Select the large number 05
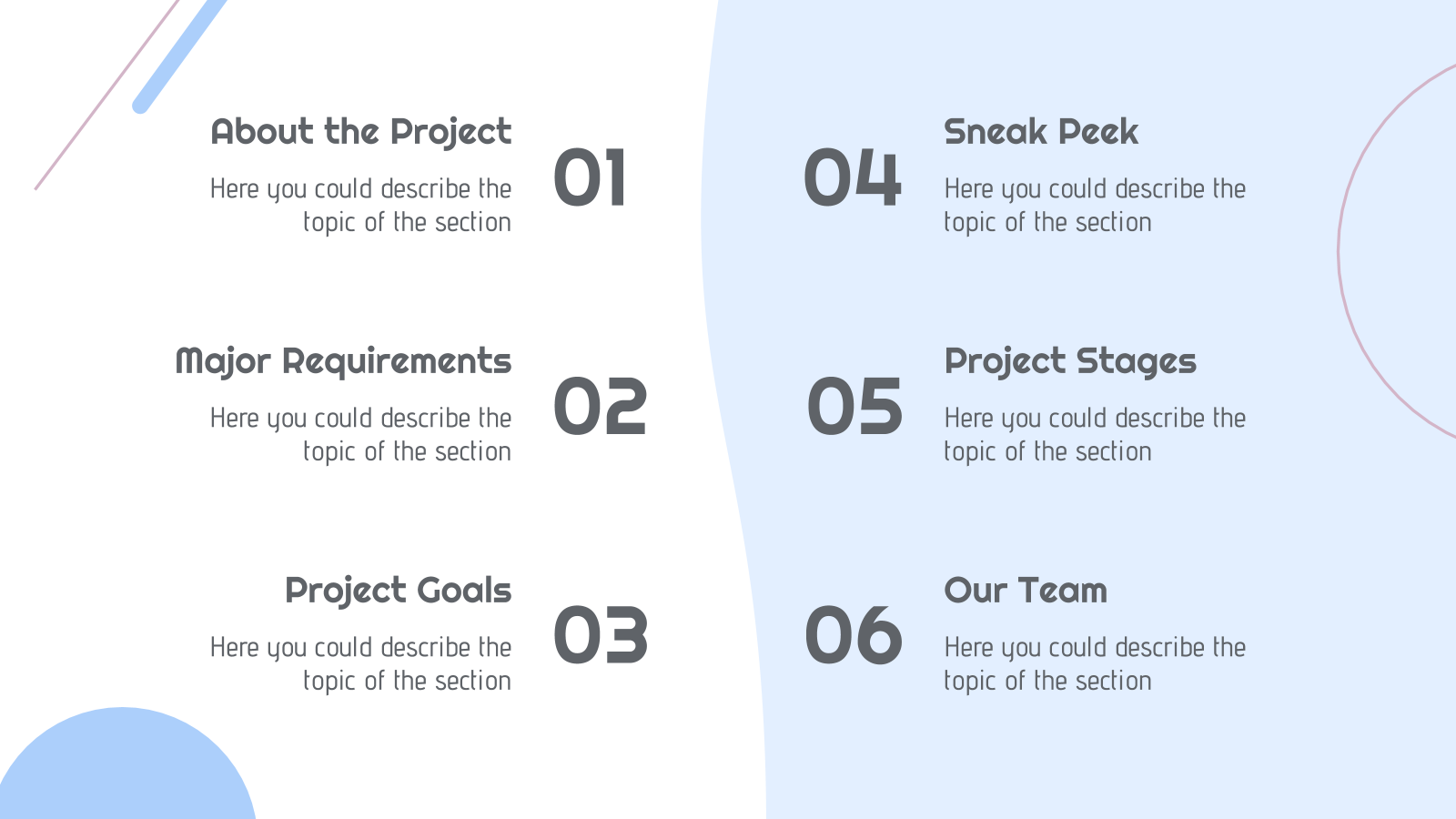Image resolution: width=1456 pixels, height=819 pixels. coord(854,407)
